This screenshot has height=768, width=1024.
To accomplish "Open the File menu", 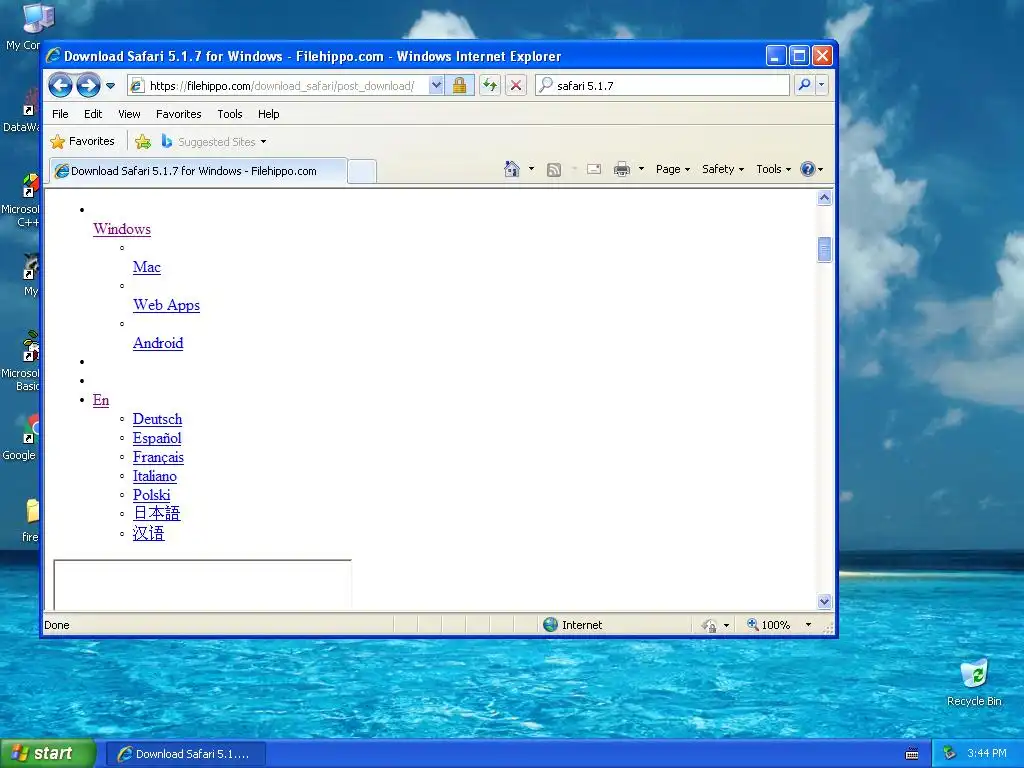I will pos(60,114).
